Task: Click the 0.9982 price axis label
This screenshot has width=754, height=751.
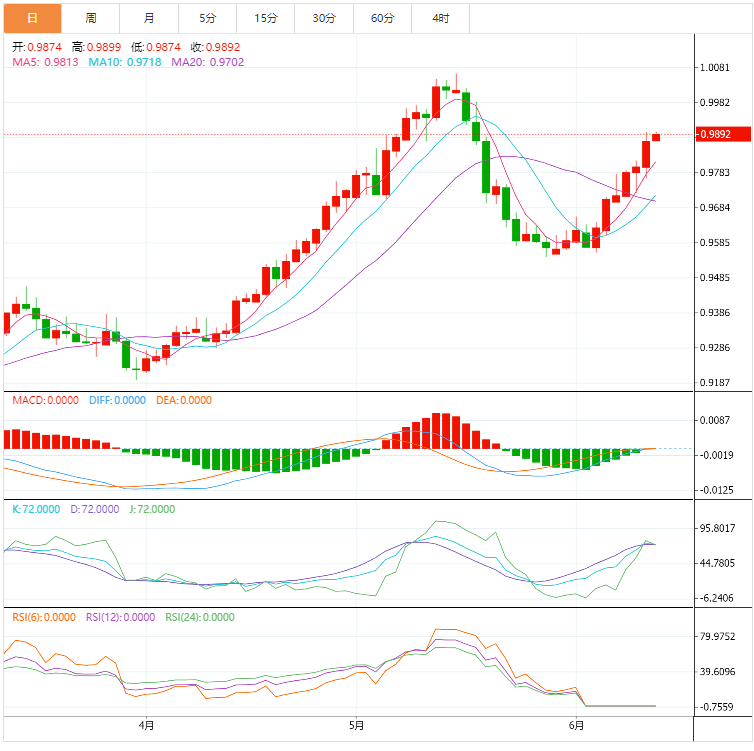Action: click(715, 102)
